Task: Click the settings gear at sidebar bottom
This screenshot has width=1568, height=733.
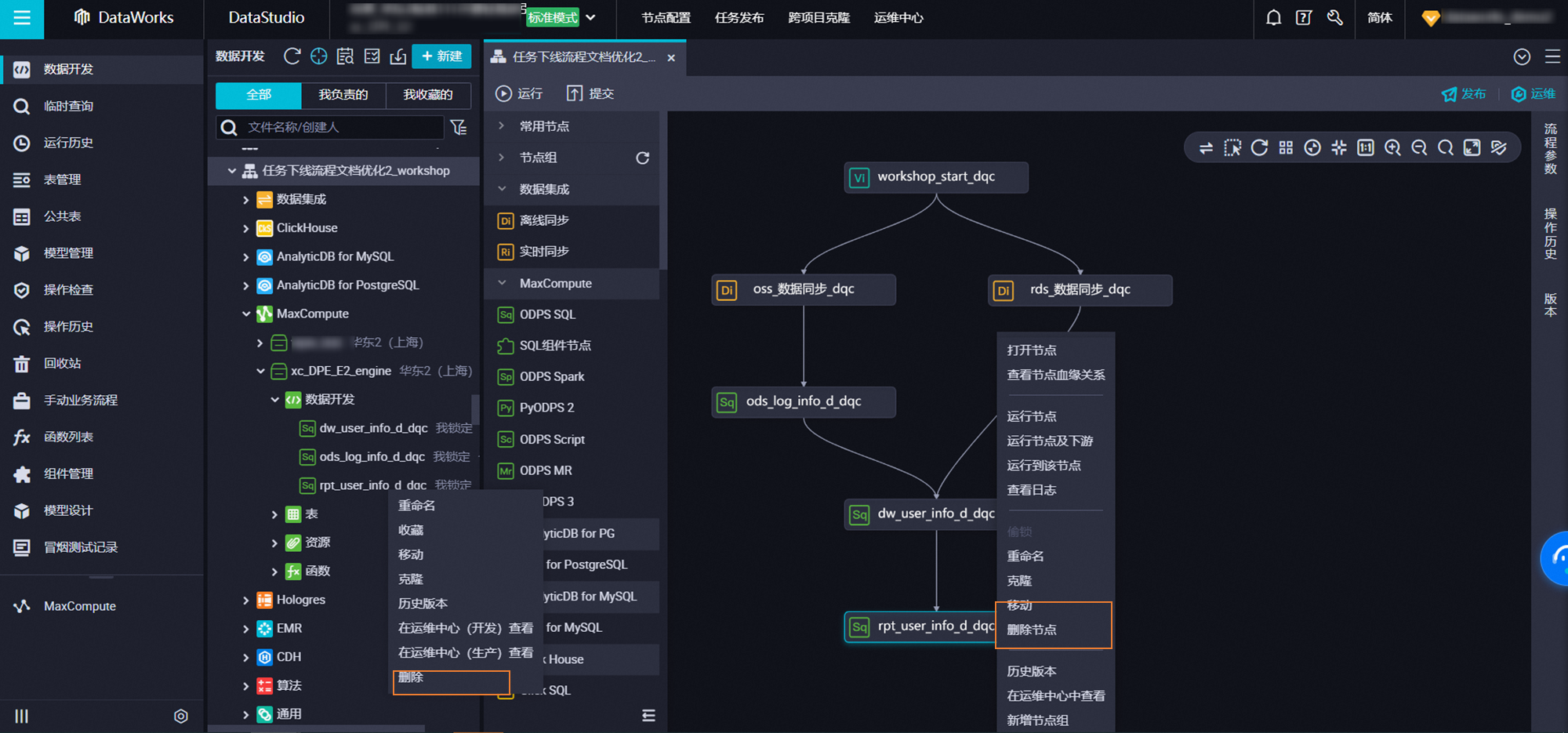Action: (x=181, y=716)
